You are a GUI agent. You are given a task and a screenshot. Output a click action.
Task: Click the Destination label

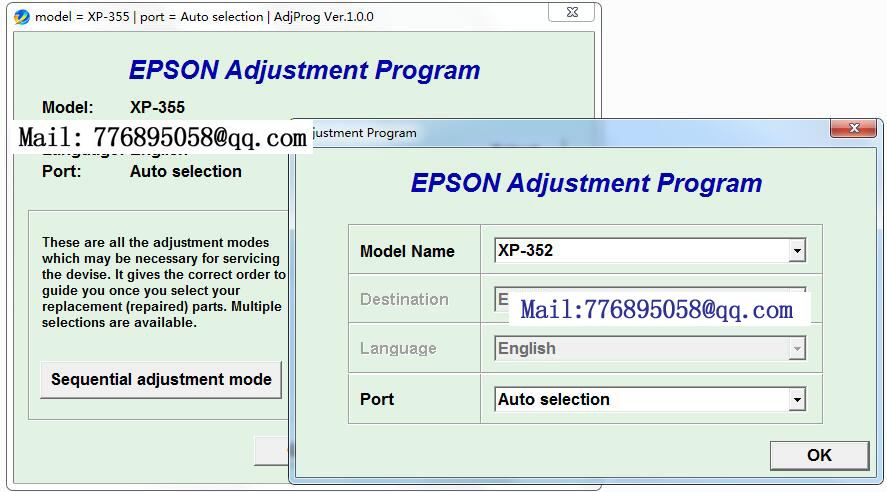point(404,299)
